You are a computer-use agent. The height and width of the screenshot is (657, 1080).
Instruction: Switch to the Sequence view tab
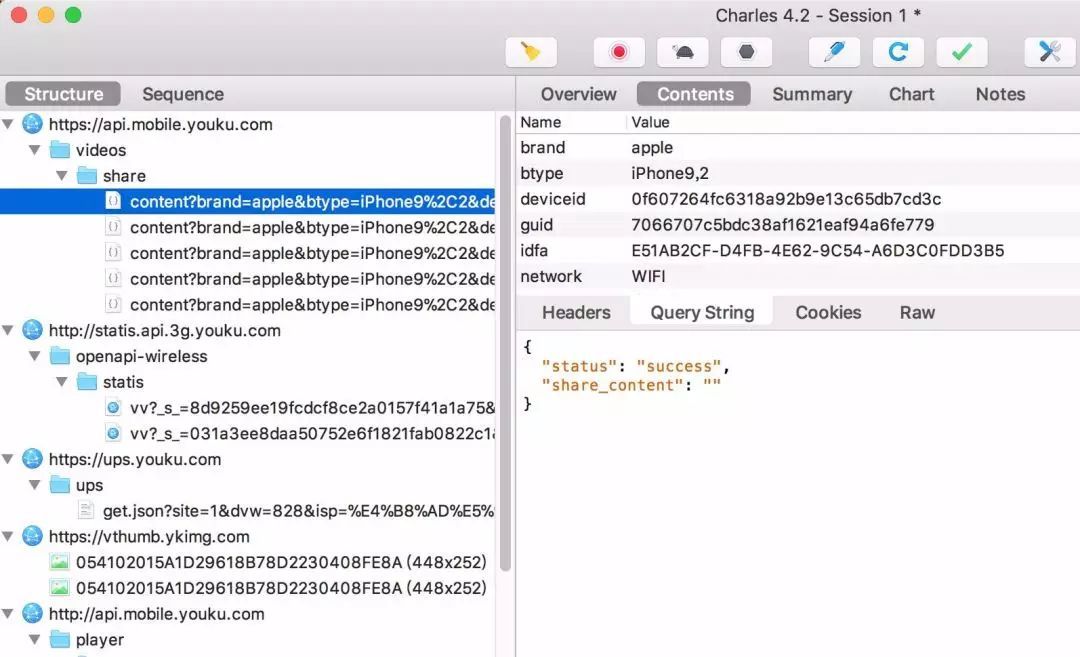(183, 94)
